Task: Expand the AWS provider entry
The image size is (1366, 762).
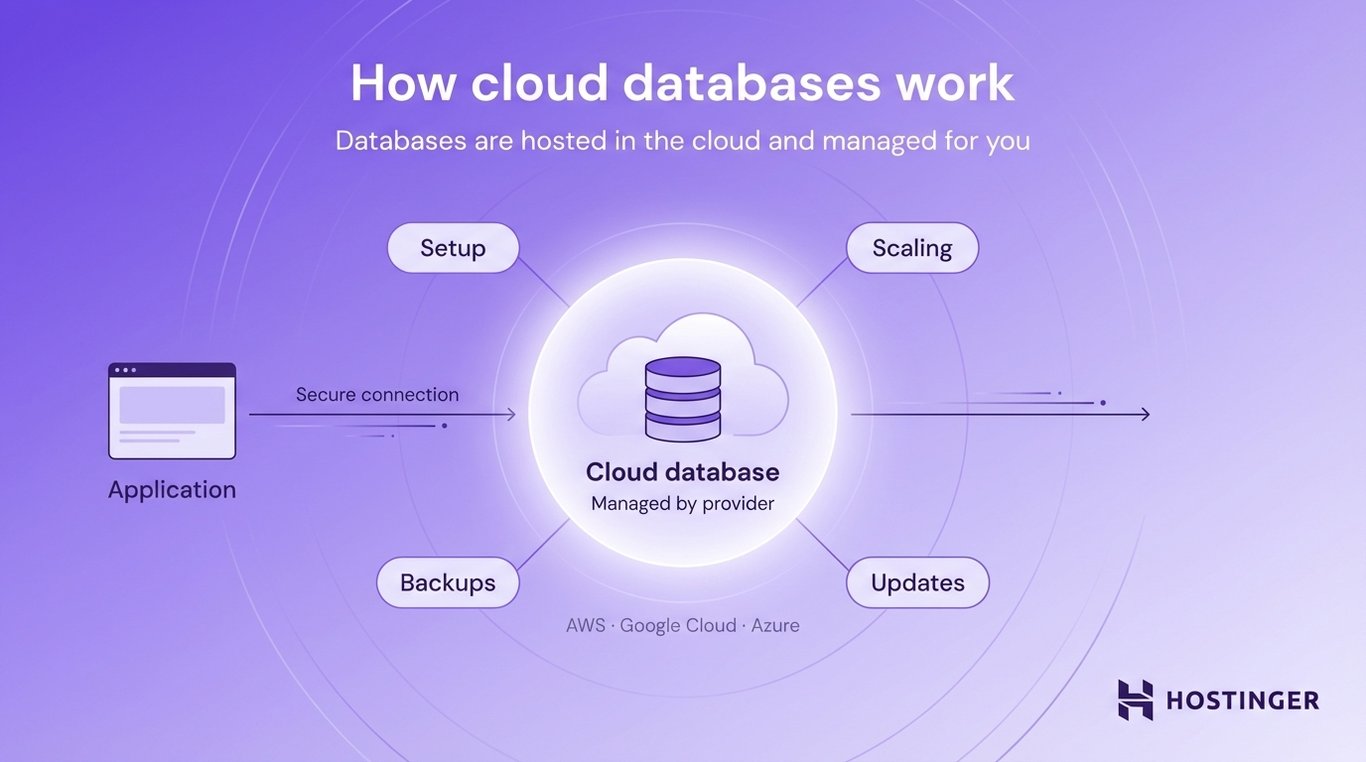Action: click(x=584, y=624)
